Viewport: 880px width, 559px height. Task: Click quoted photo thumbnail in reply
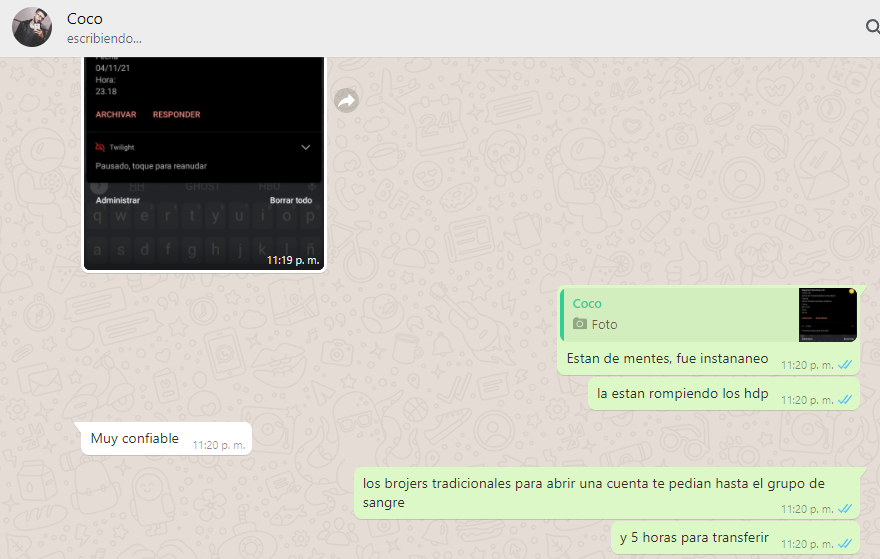pos(828,314)
